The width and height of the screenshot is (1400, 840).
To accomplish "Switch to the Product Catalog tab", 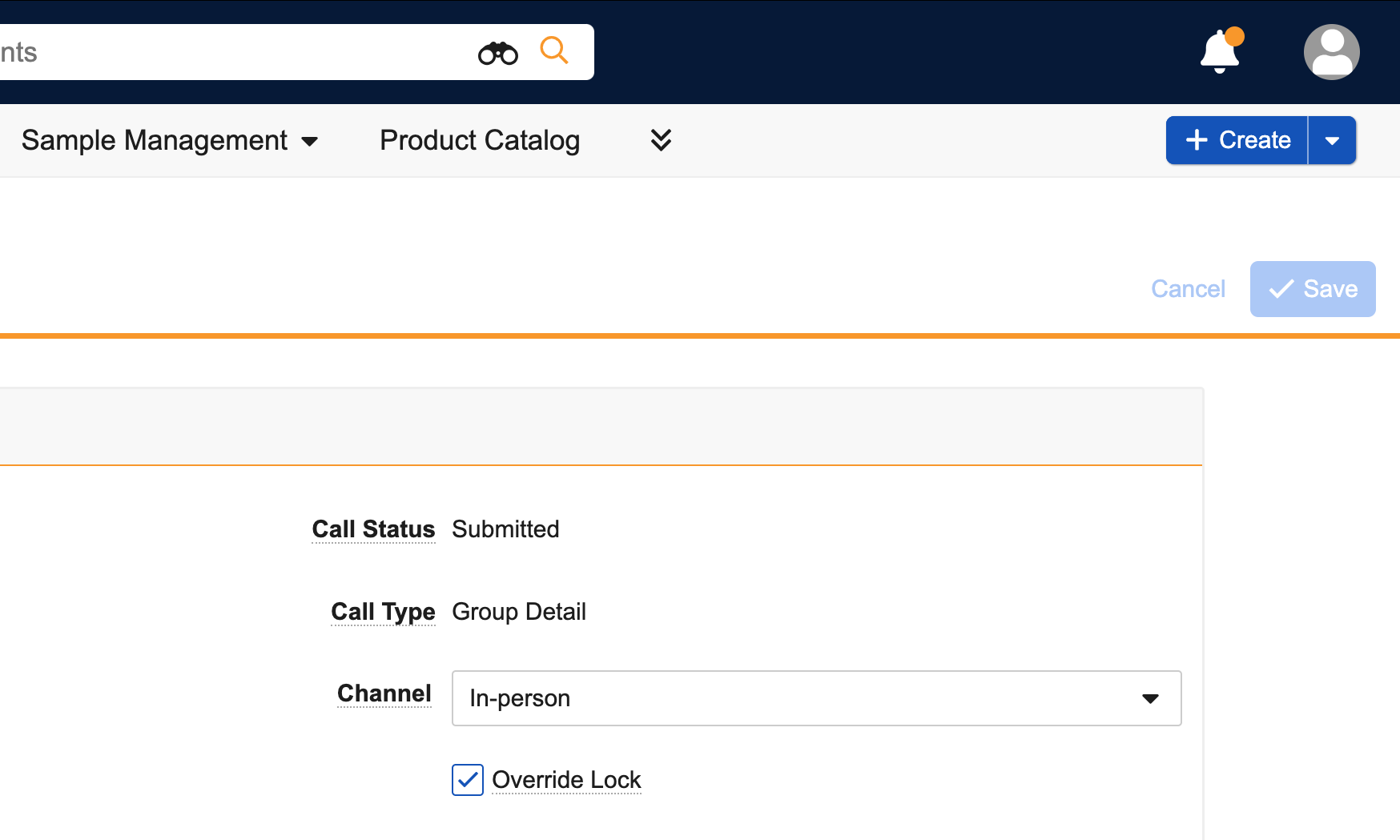I will click(480, 140).
